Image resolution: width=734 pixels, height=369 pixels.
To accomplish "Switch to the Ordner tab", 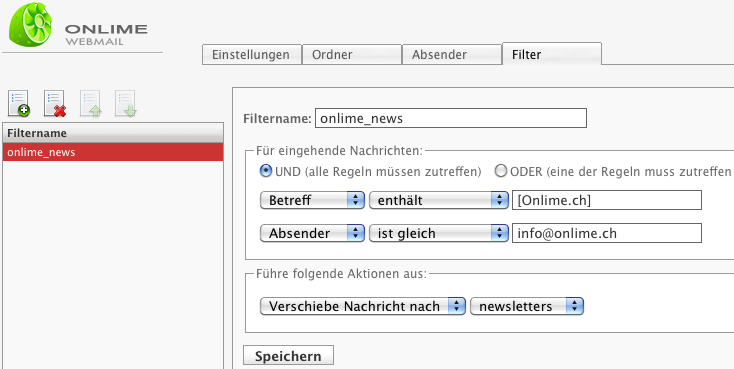I will coord(352,54).
